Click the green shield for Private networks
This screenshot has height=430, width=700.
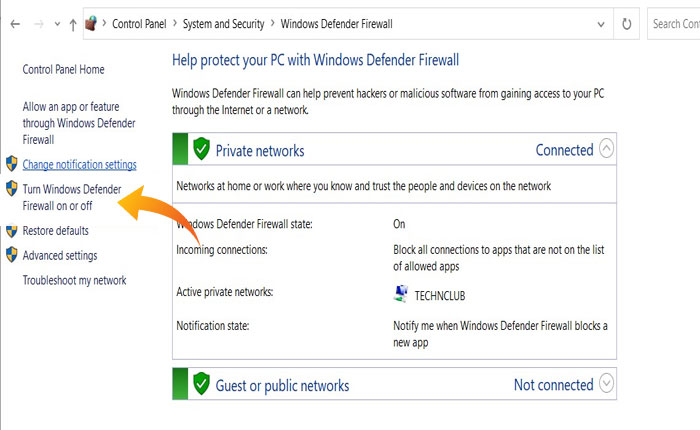(x=201, y=150)
